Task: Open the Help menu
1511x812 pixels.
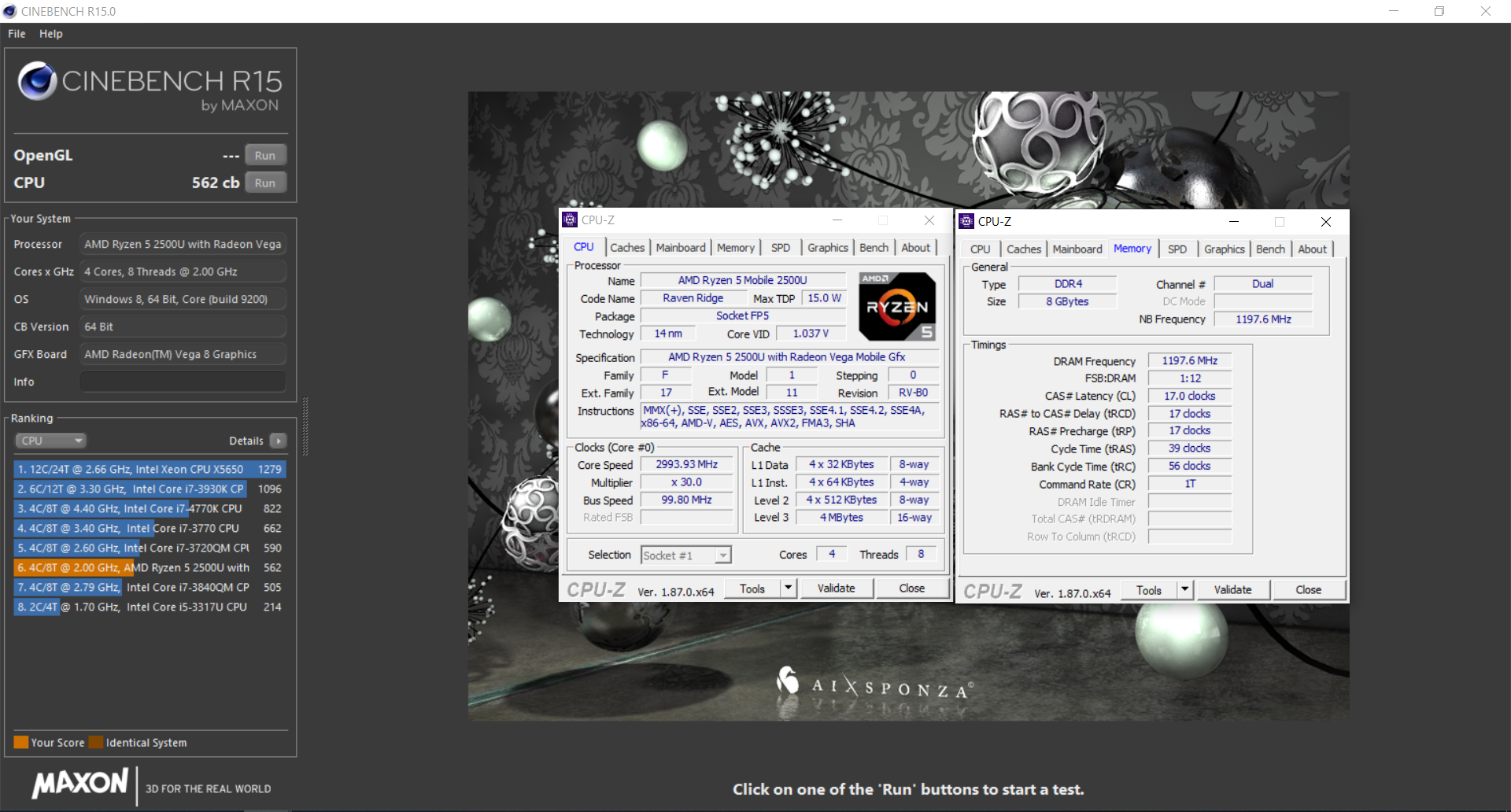Action: tap(51, 34)
